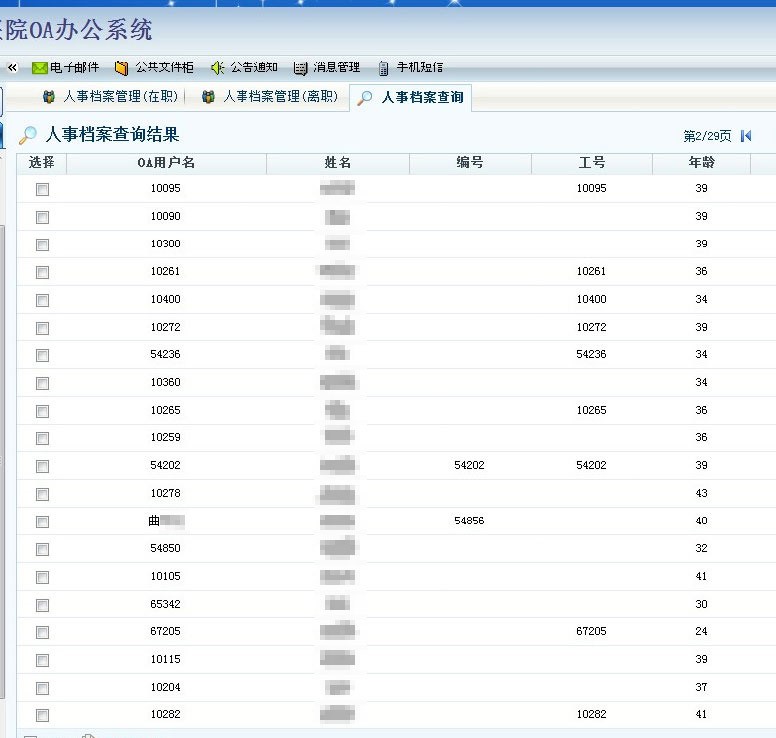The image size is (776, 738).
Task: Click OA username 54850
Action: (165, 548)
